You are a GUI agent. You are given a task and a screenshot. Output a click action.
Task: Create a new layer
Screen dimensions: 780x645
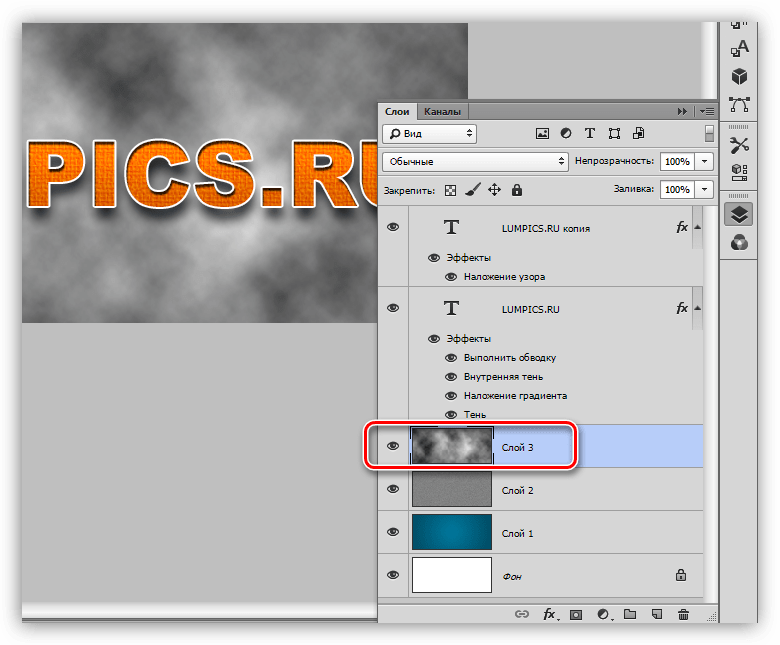657,614
